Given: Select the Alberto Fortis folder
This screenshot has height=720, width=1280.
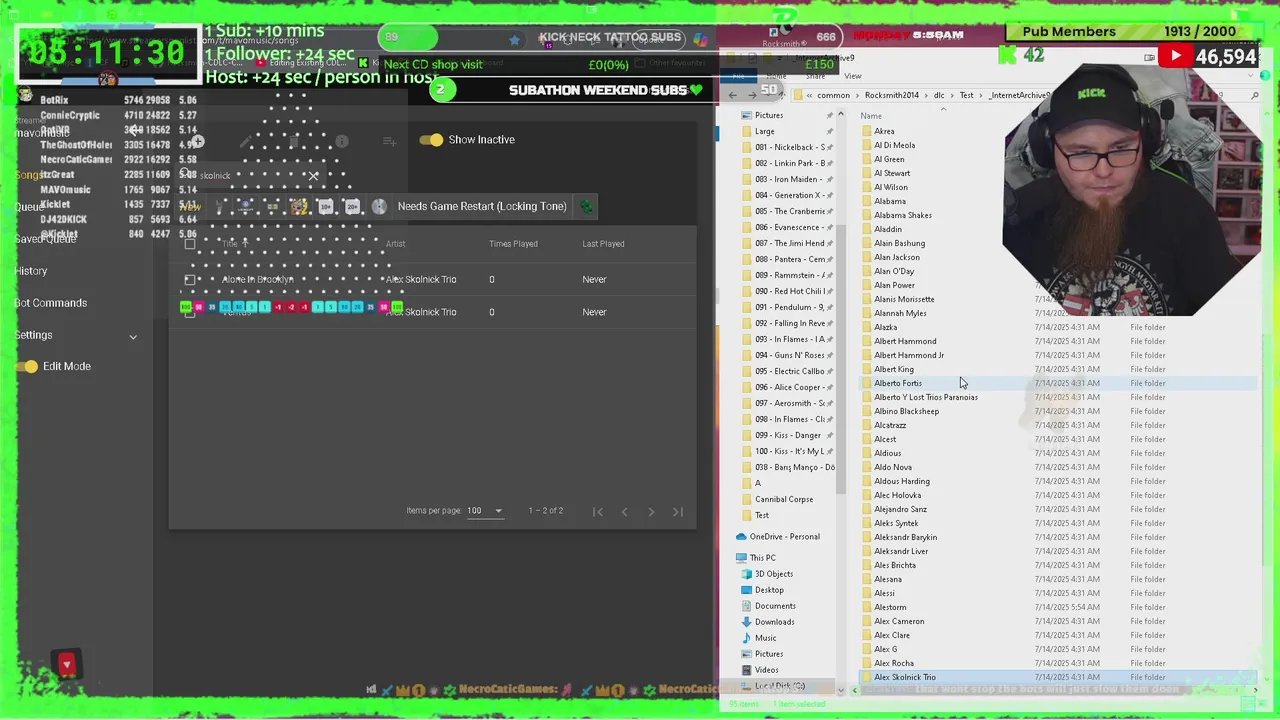Looking at the screenshot, I should pos(898,383).
